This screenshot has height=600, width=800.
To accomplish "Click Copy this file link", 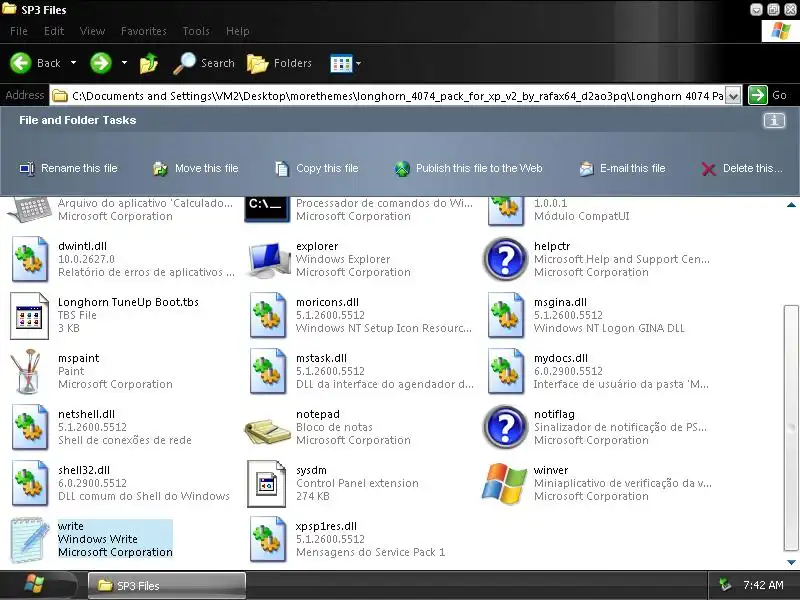I will (x=317, y=168).
